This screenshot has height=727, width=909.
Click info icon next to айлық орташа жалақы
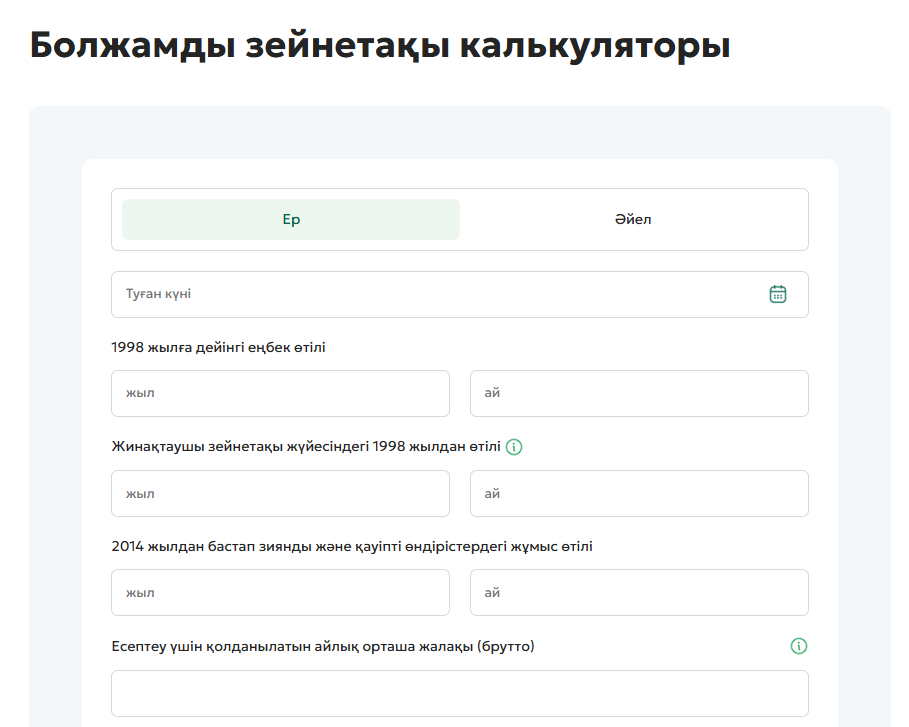click(798, 646)
